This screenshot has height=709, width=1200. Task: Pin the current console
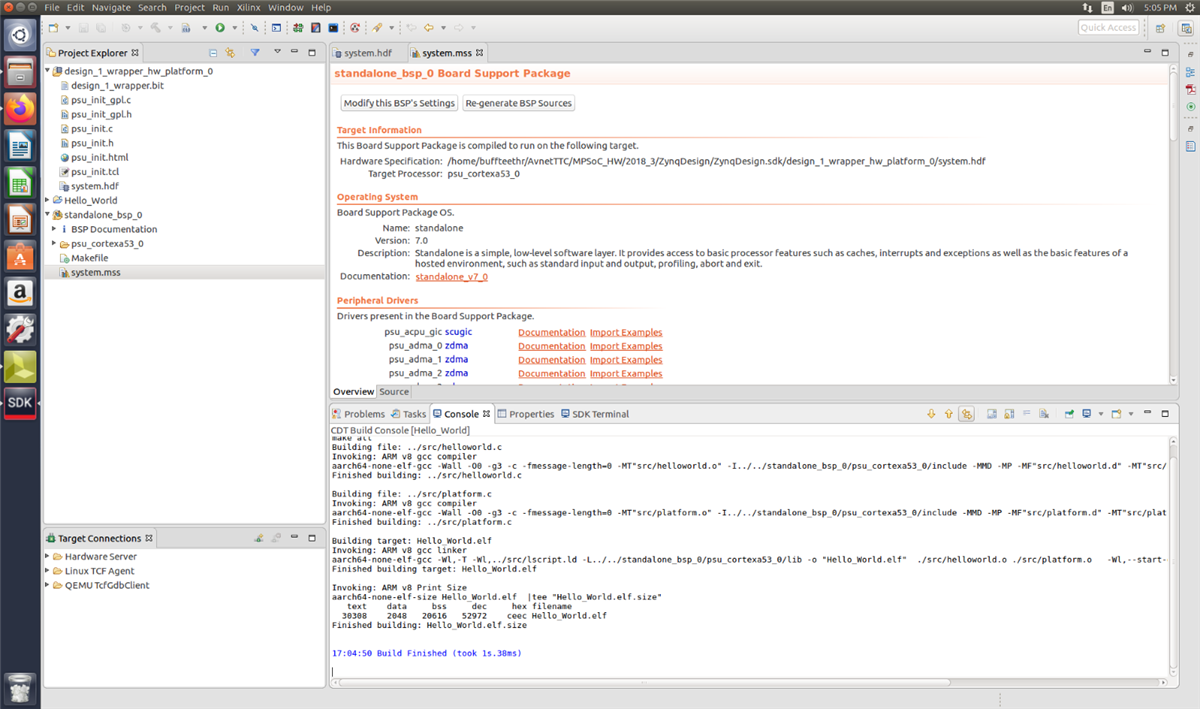point(1069,414)
